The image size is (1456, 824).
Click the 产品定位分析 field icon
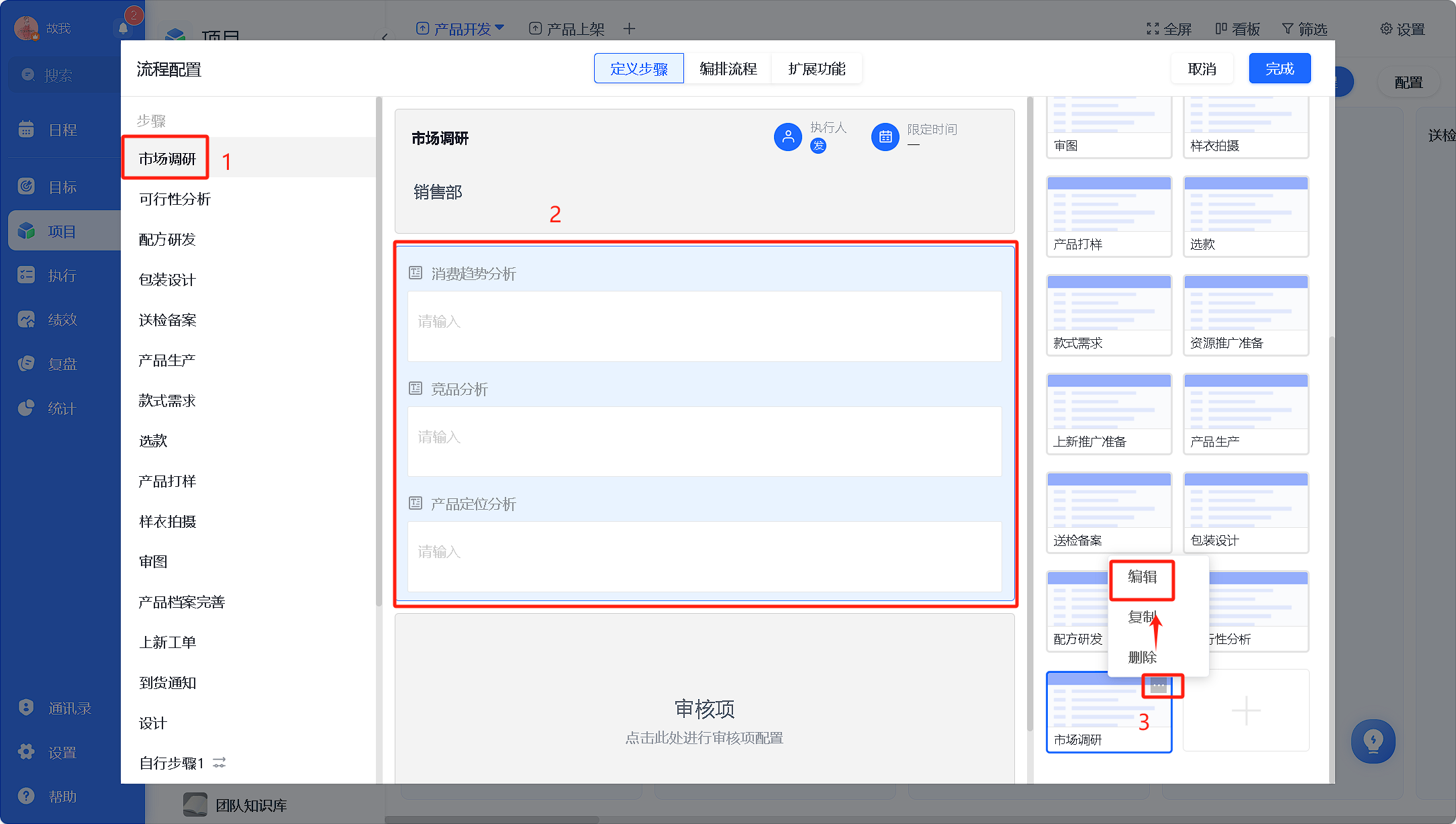416,504
